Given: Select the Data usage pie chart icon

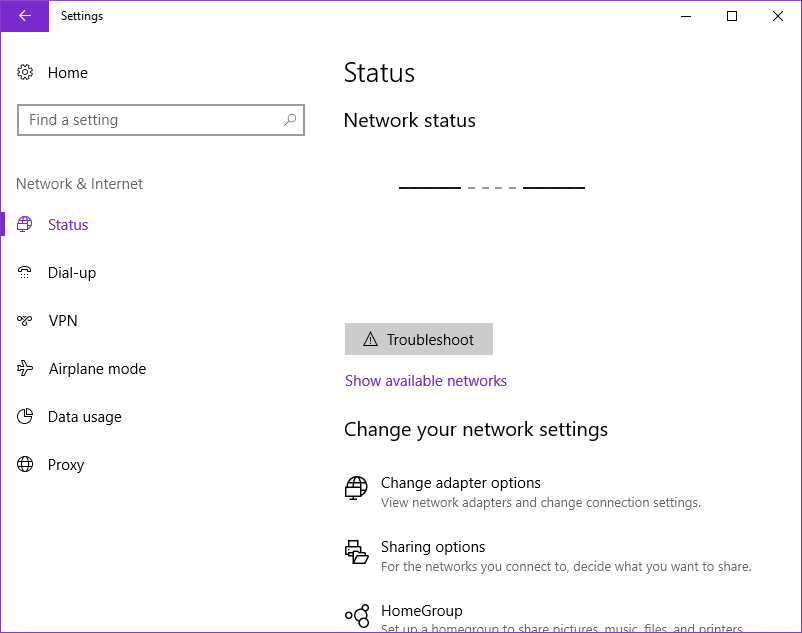Looking at the screenshot, I should pyautogui.click(x=25, y=416).
